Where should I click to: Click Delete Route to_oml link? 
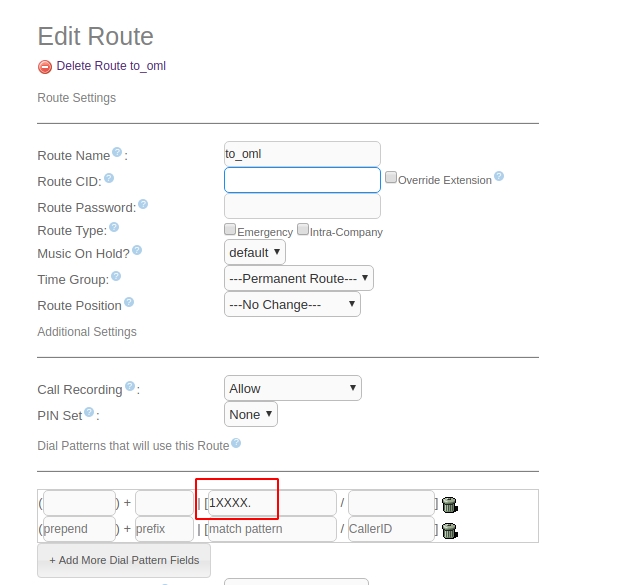click(111, 66)
